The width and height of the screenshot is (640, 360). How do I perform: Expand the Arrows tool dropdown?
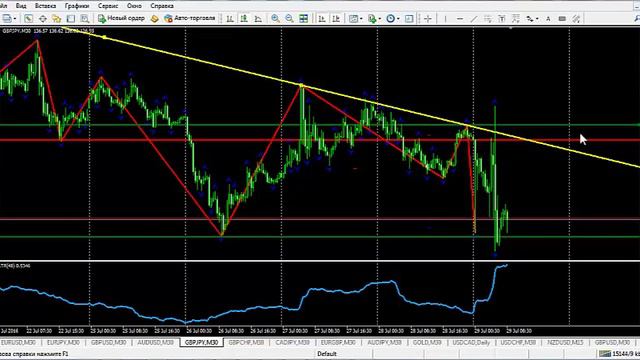pyautogui.click(x=537, y=19)
